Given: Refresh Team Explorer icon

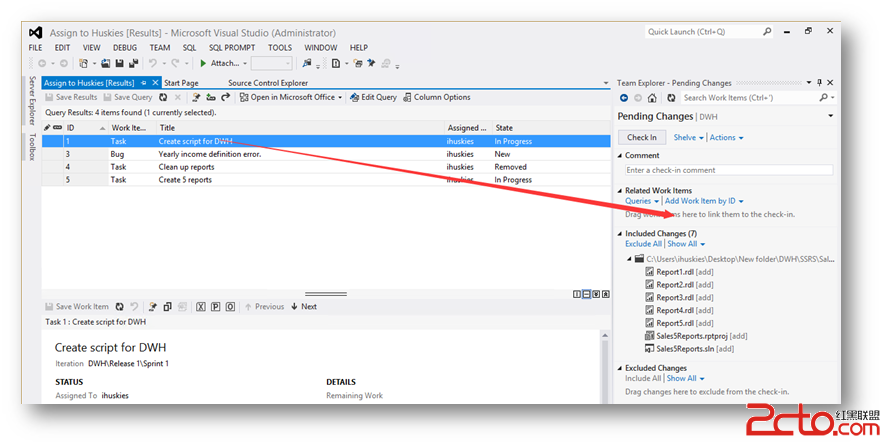Looking at the screenshot, I should (x=671, y=98).
